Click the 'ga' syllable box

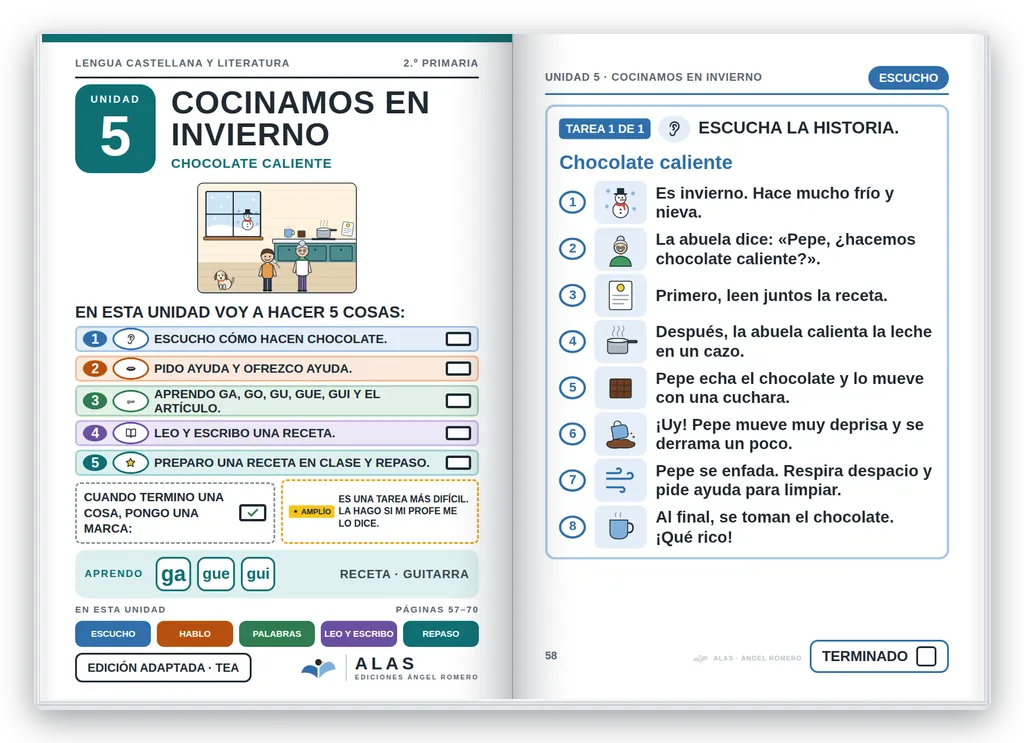pos(173,574)
